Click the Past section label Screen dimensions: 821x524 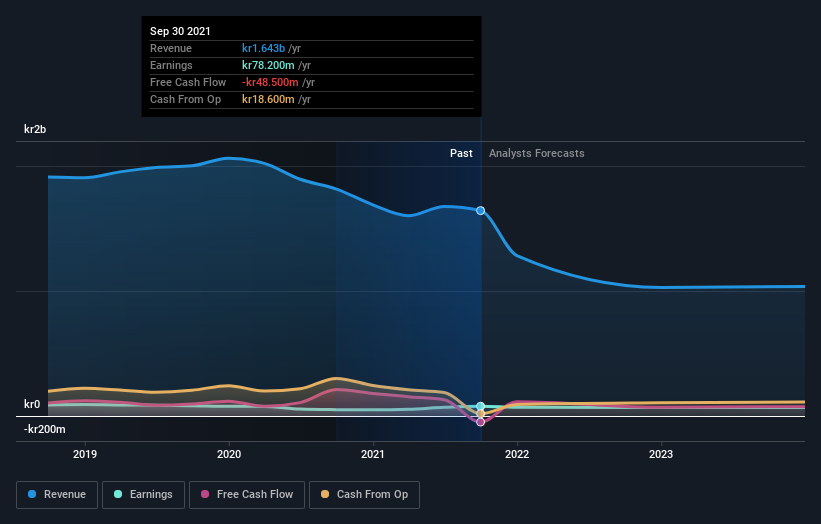pos(461,153)
